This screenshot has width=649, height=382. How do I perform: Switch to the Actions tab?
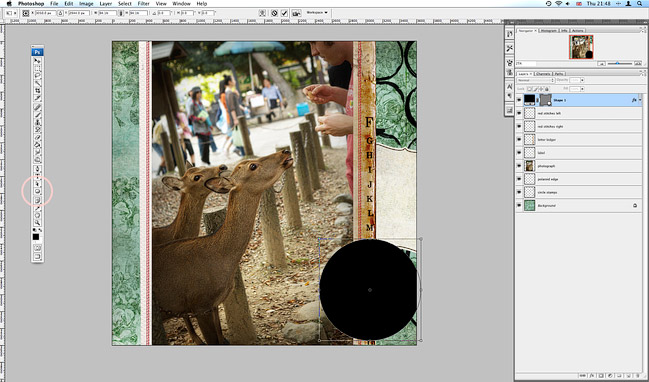pyautogui.click(x=578, y=31)
